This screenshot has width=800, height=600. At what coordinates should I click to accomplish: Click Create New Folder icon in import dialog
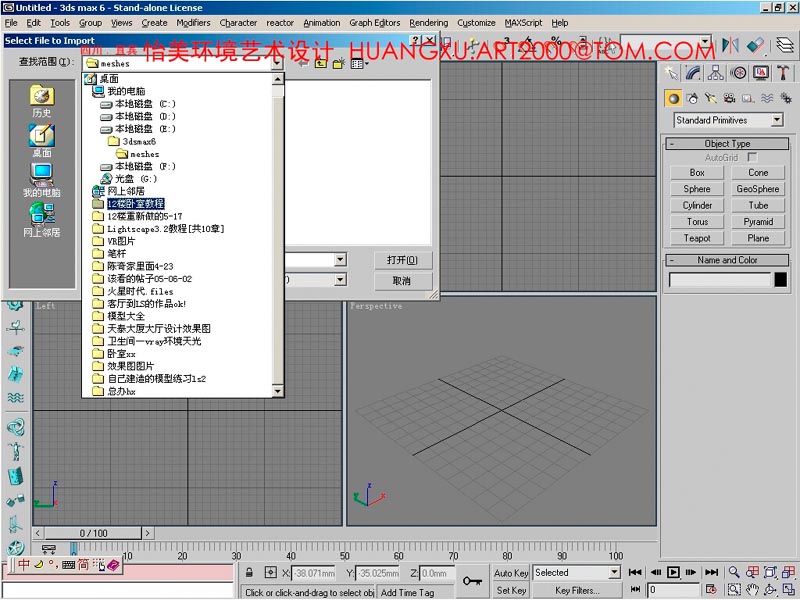click(339, 63)
